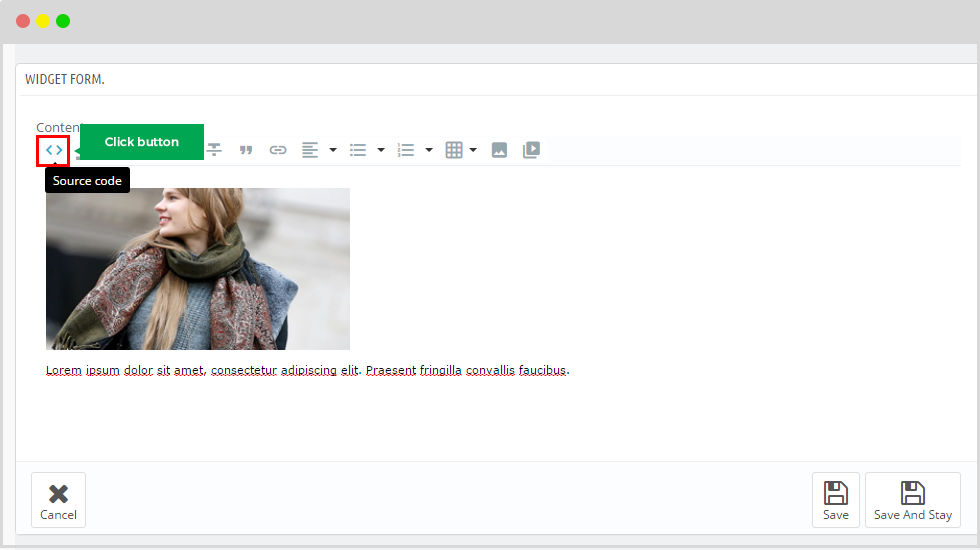The width and height of the screenshot is (980, 550).
Task: Insert or edit link icon
Action: point(278,150)
